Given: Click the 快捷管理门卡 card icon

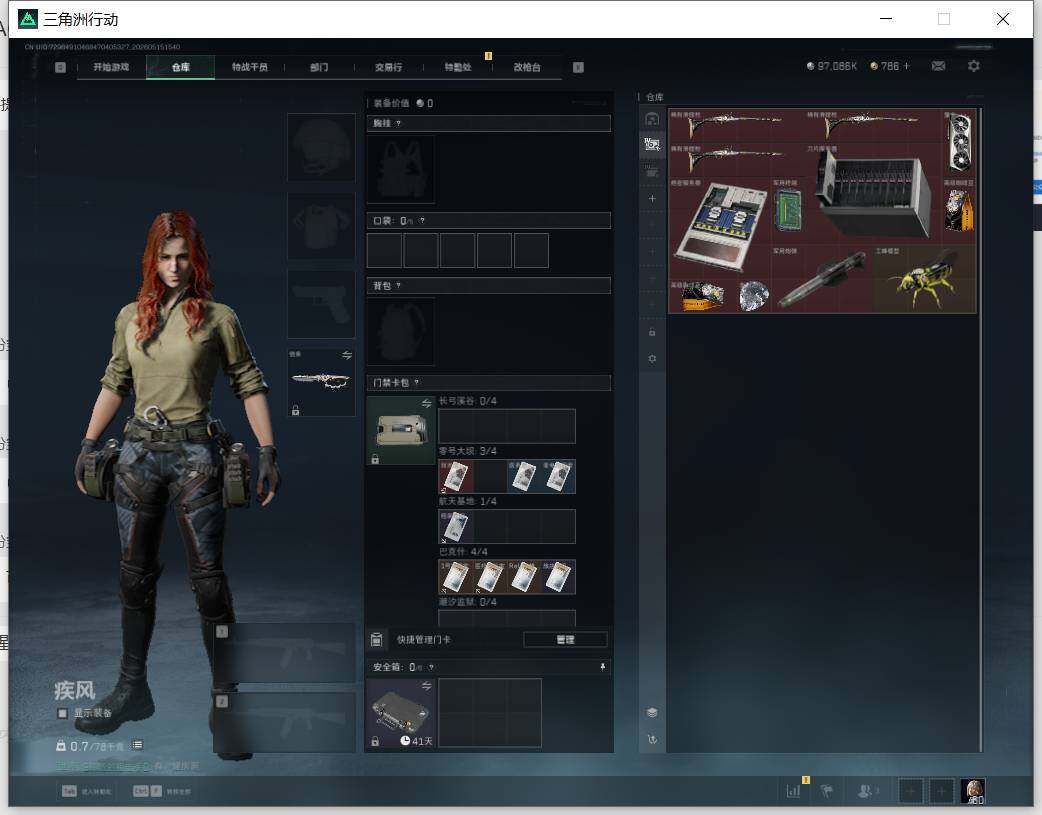Looking at the screenshot, I should [x=376, y=640].
